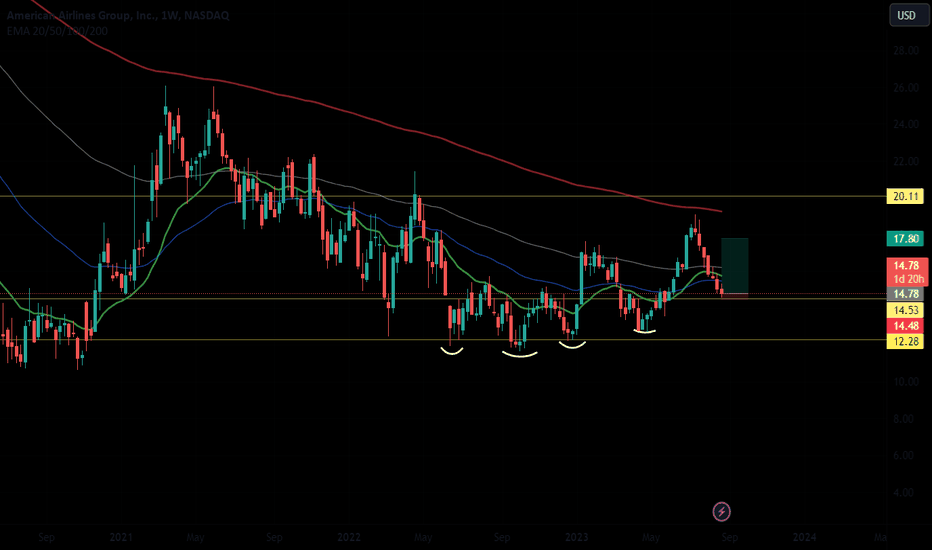Select the 12.28 yellow price label
Image resolution: width=932 pixels, height=550 pixels.
pos(905,341)
